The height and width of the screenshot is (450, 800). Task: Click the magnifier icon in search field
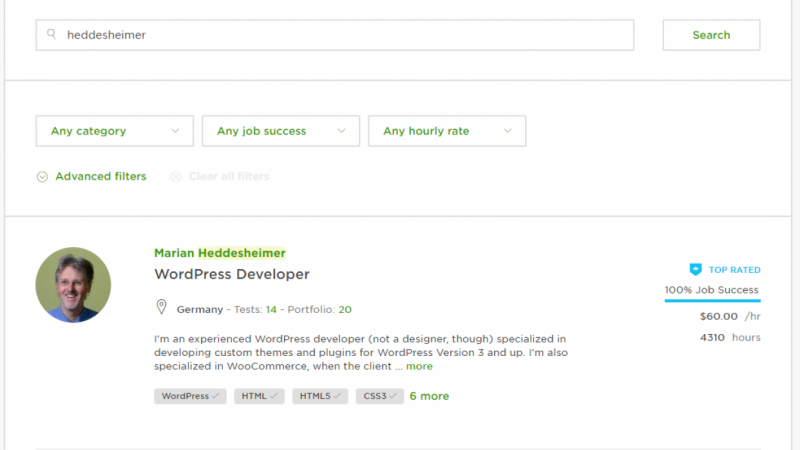tap(52, 34)
